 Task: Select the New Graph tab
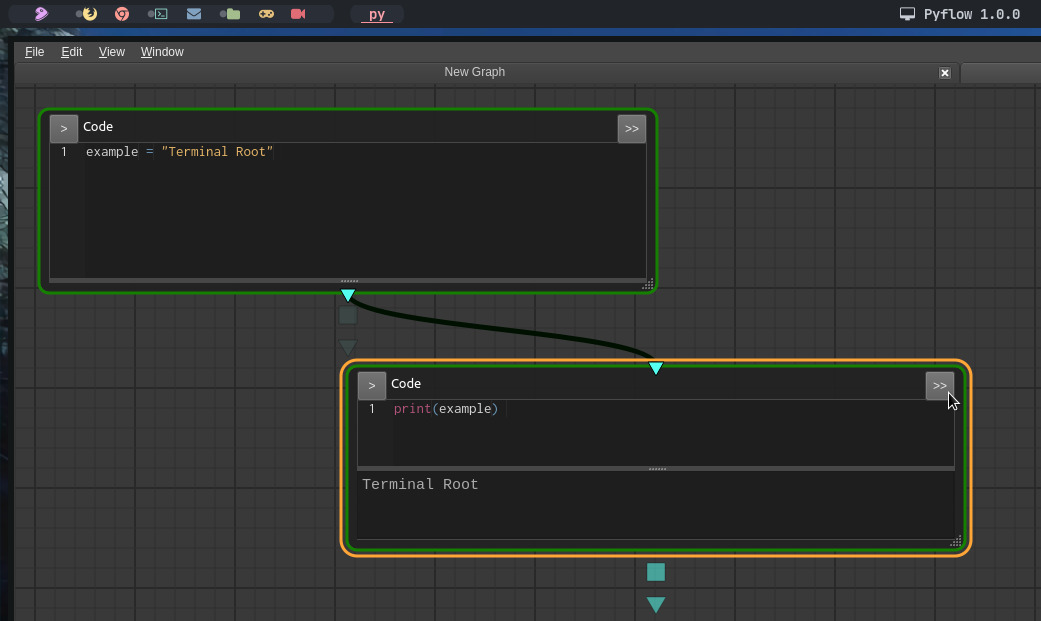point(474,71)
